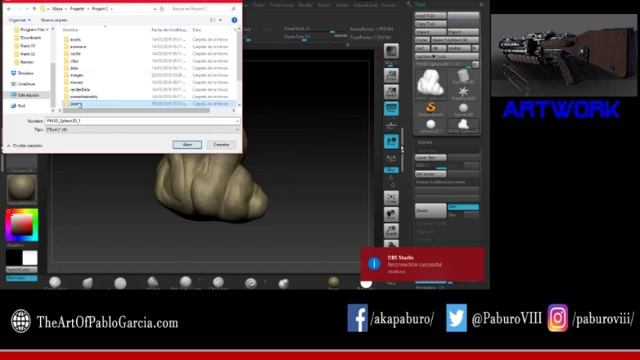Select the white main color swatch

point(30,258)
